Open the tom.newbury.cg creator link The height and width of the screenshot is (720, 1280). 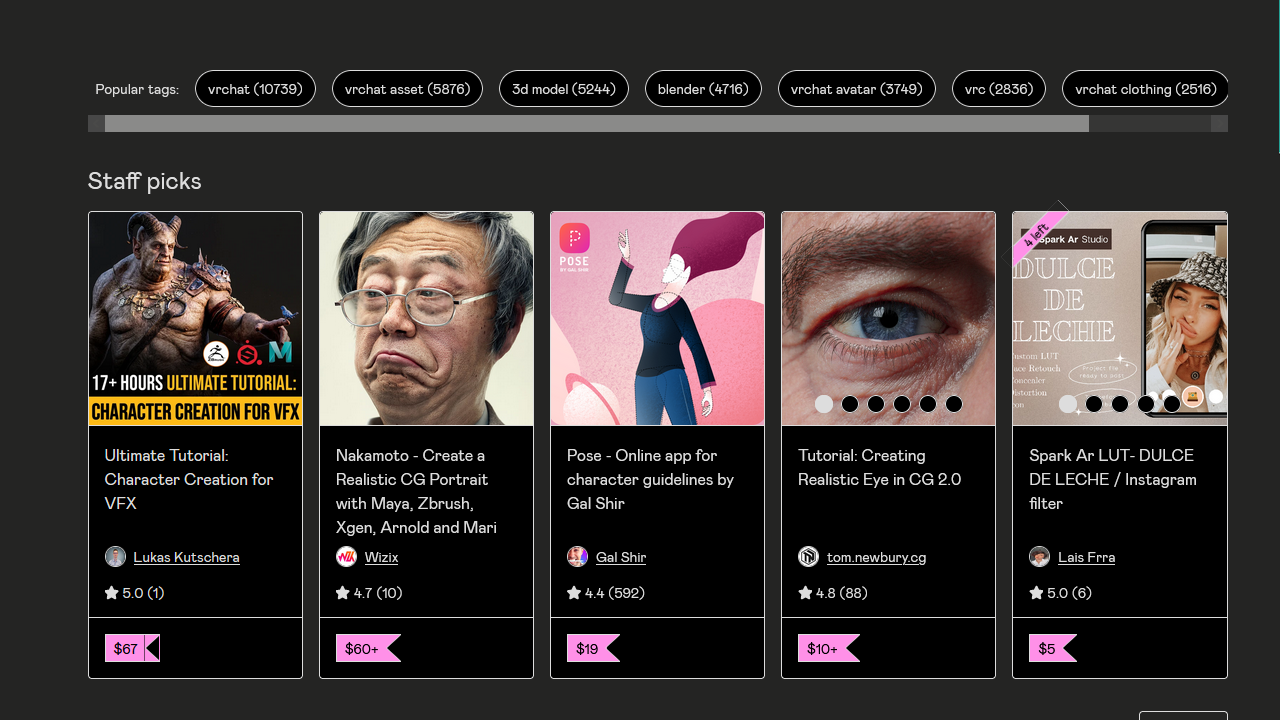point(876,557)
